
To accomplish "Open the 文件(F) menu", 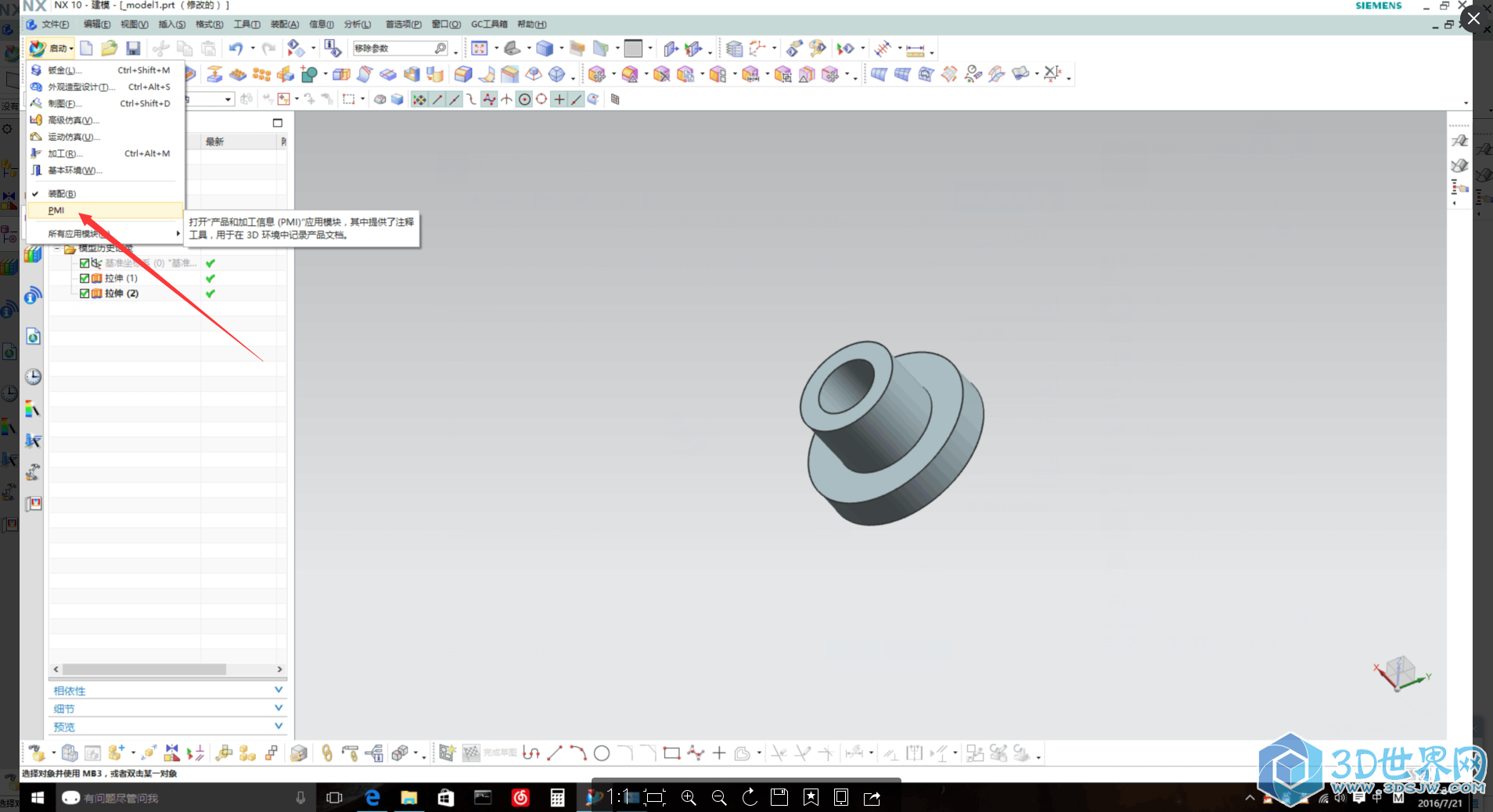I will (x=55, y=24).
